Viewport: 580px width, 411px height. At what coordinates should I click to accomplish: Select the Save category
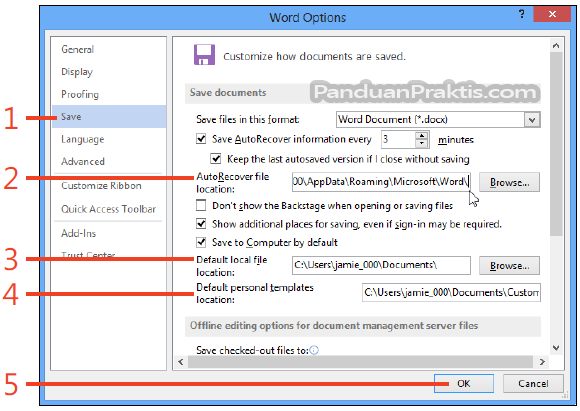coord(109,117)
